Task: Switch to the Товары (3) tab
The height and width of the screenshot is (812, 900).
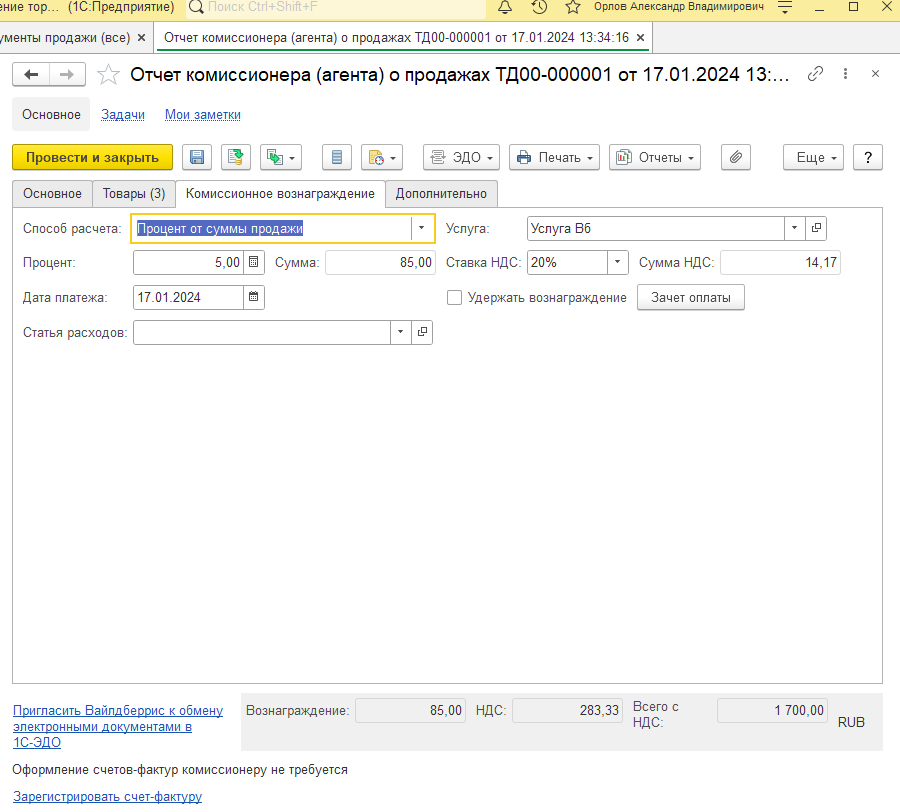Action: pos(134,194)
